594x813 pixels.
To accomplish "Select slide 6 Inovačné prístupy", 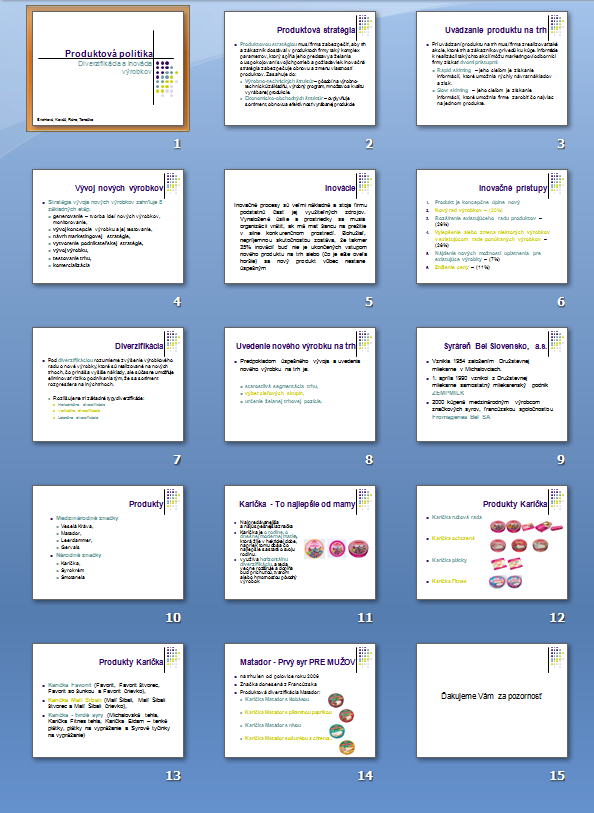I will pos(492,227).
